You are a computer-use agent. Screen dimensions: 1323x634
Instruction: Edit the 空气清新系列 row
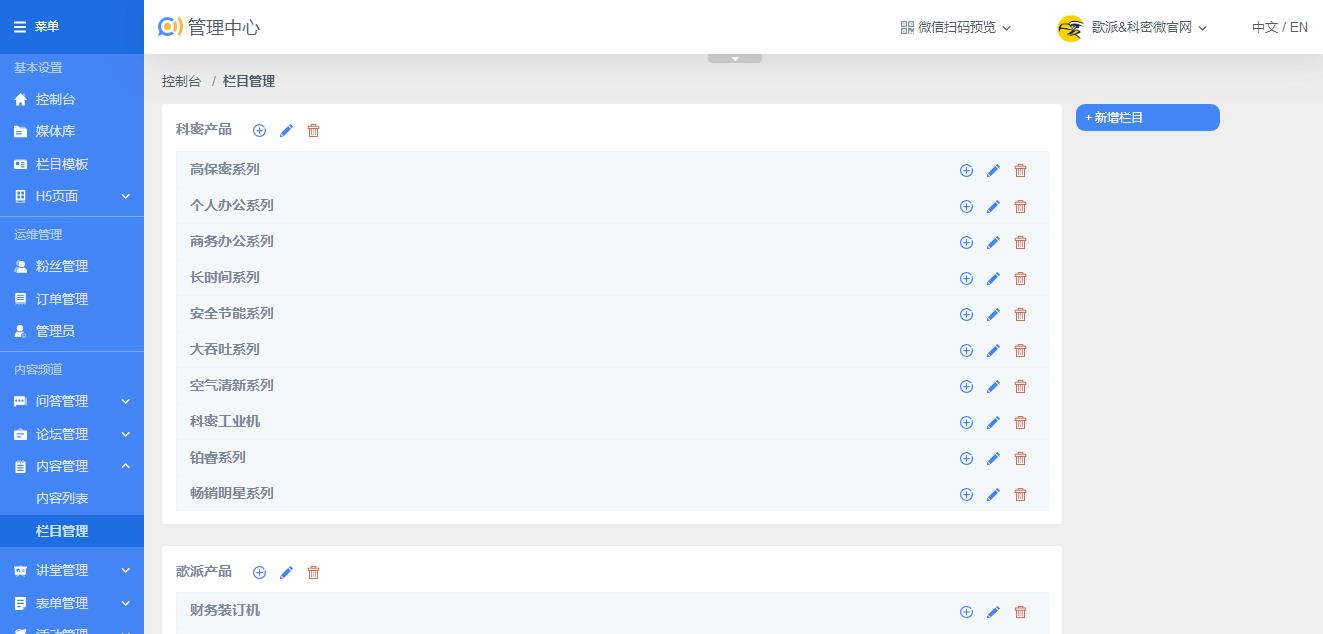click(993, 387)
